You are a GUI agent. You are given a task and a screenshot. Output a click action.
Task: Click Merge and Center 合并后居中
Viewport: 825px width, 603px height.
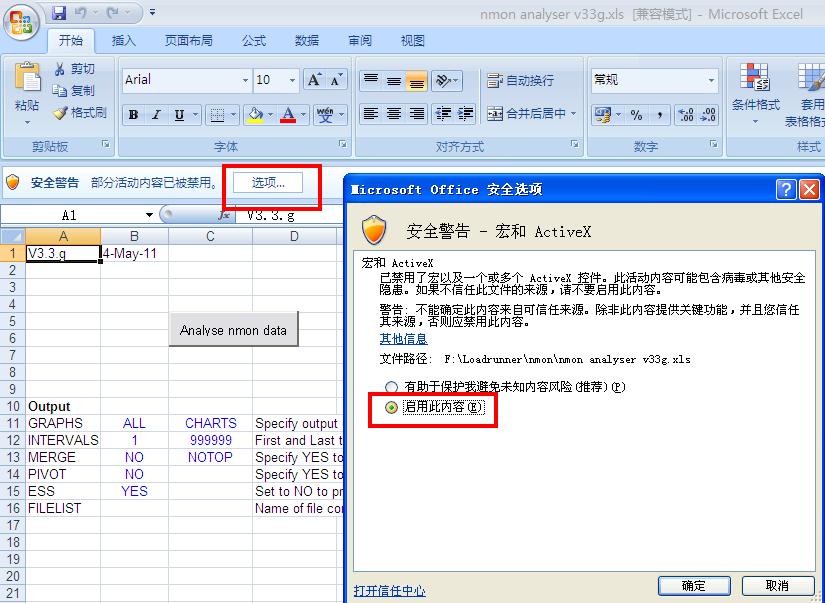pyautogui.click(x=526, y=114)
